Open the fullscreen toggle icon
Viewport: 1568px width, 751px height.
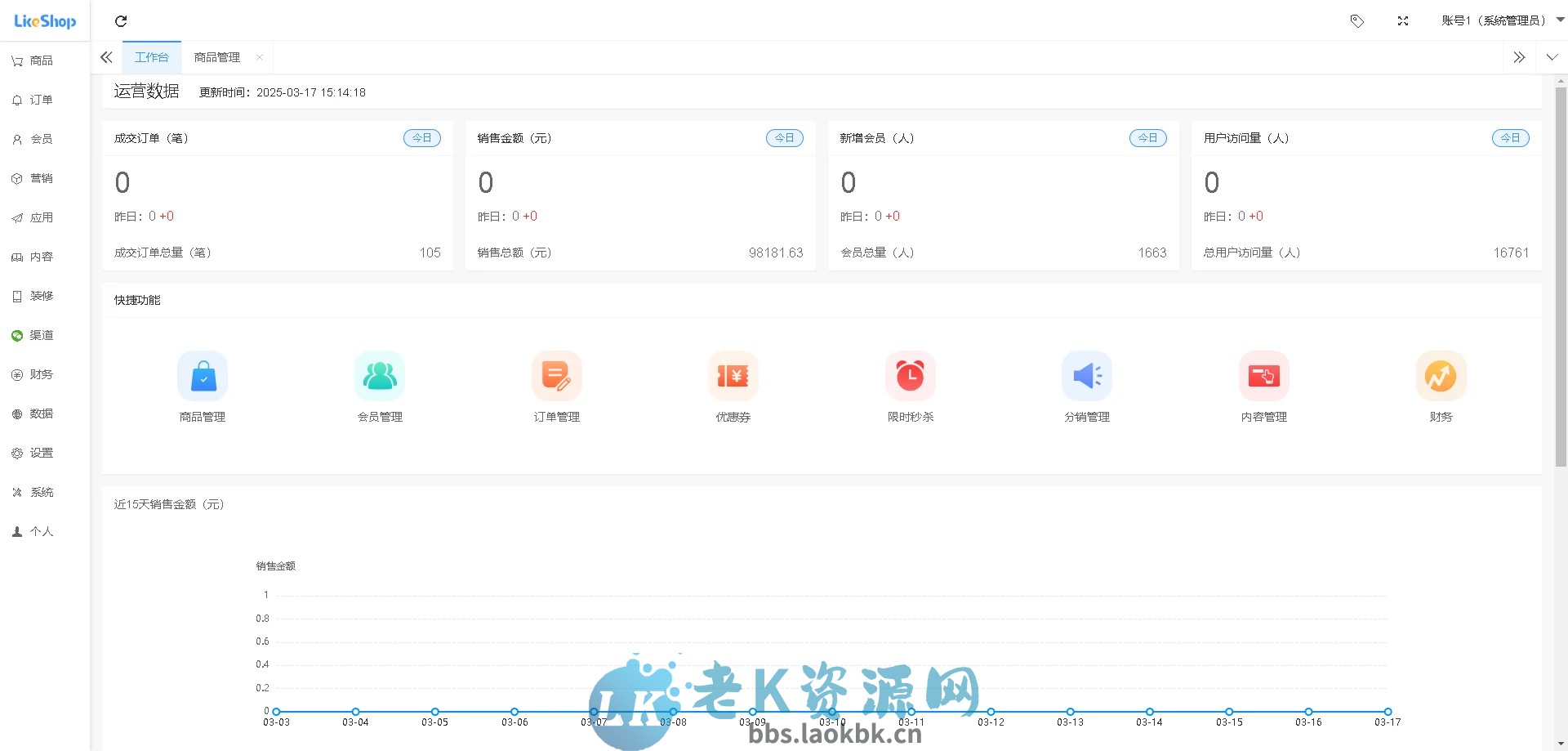[1403, 20]
